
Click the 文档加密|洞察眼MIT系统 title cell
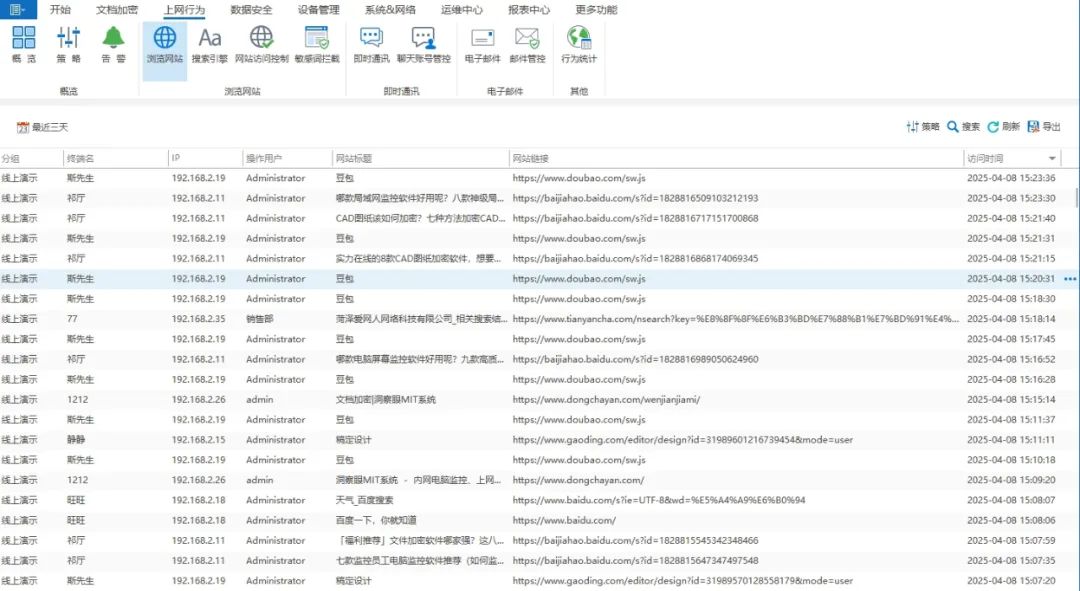coord(385,400)
